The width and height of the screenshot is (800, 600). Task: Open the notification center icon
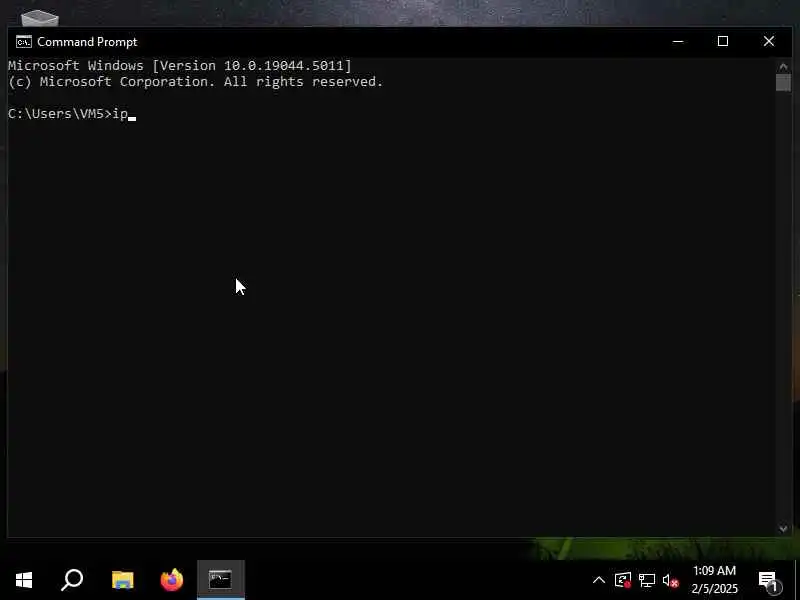[x=768, y=581]
